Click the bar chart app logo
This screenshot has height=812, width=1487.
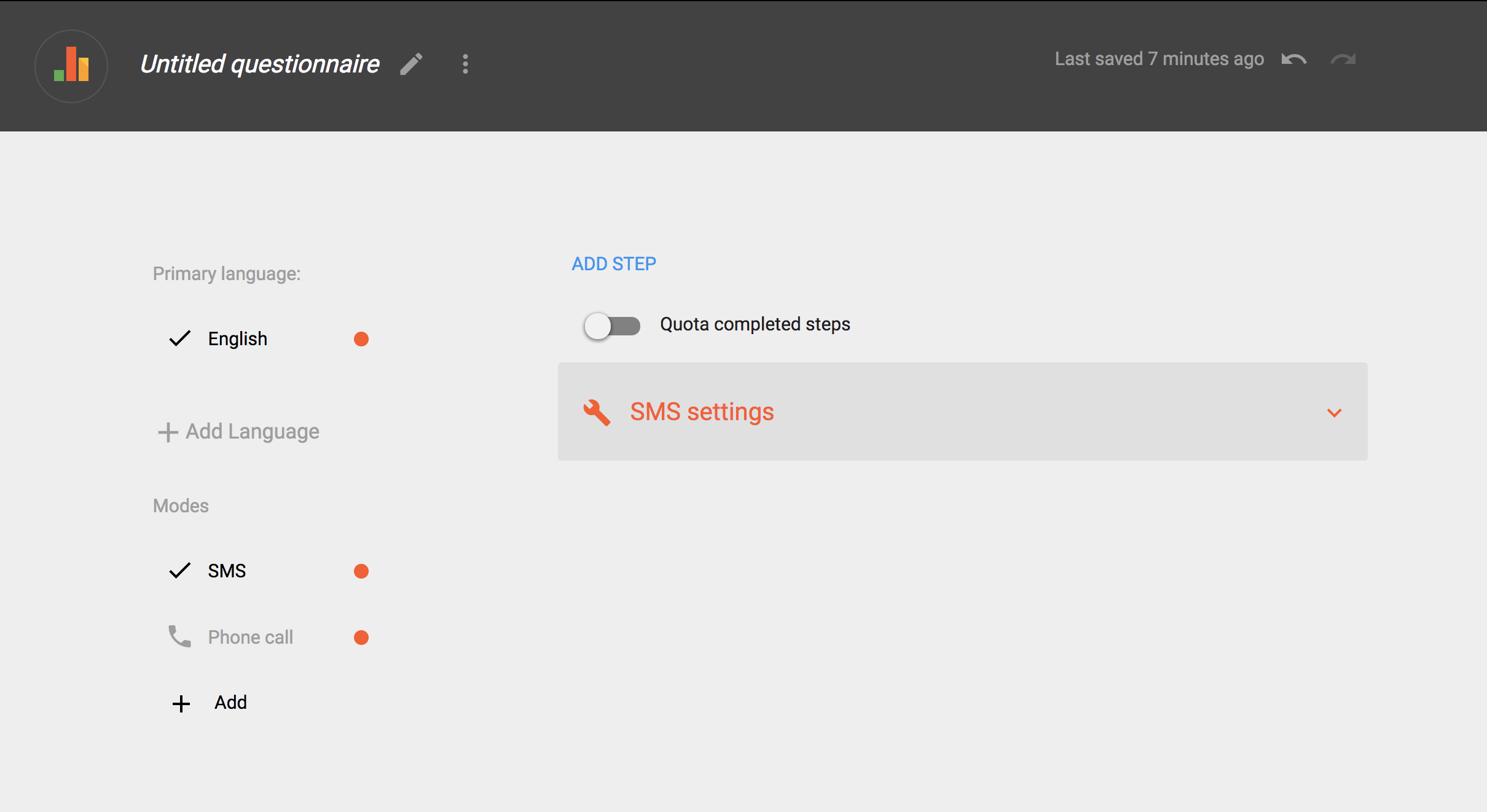click(x=71, y=66)
